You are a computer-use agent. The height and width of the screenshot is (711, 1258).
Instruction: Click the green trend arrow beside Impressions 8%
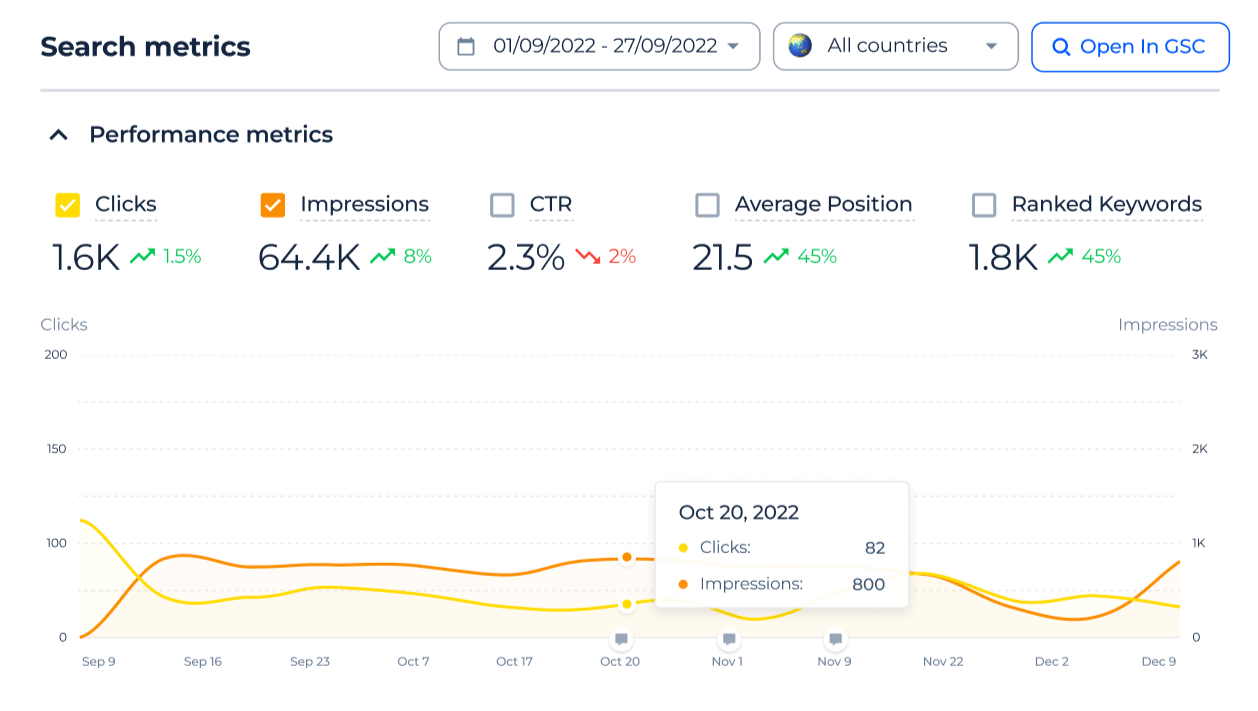(x=382, y=256)
